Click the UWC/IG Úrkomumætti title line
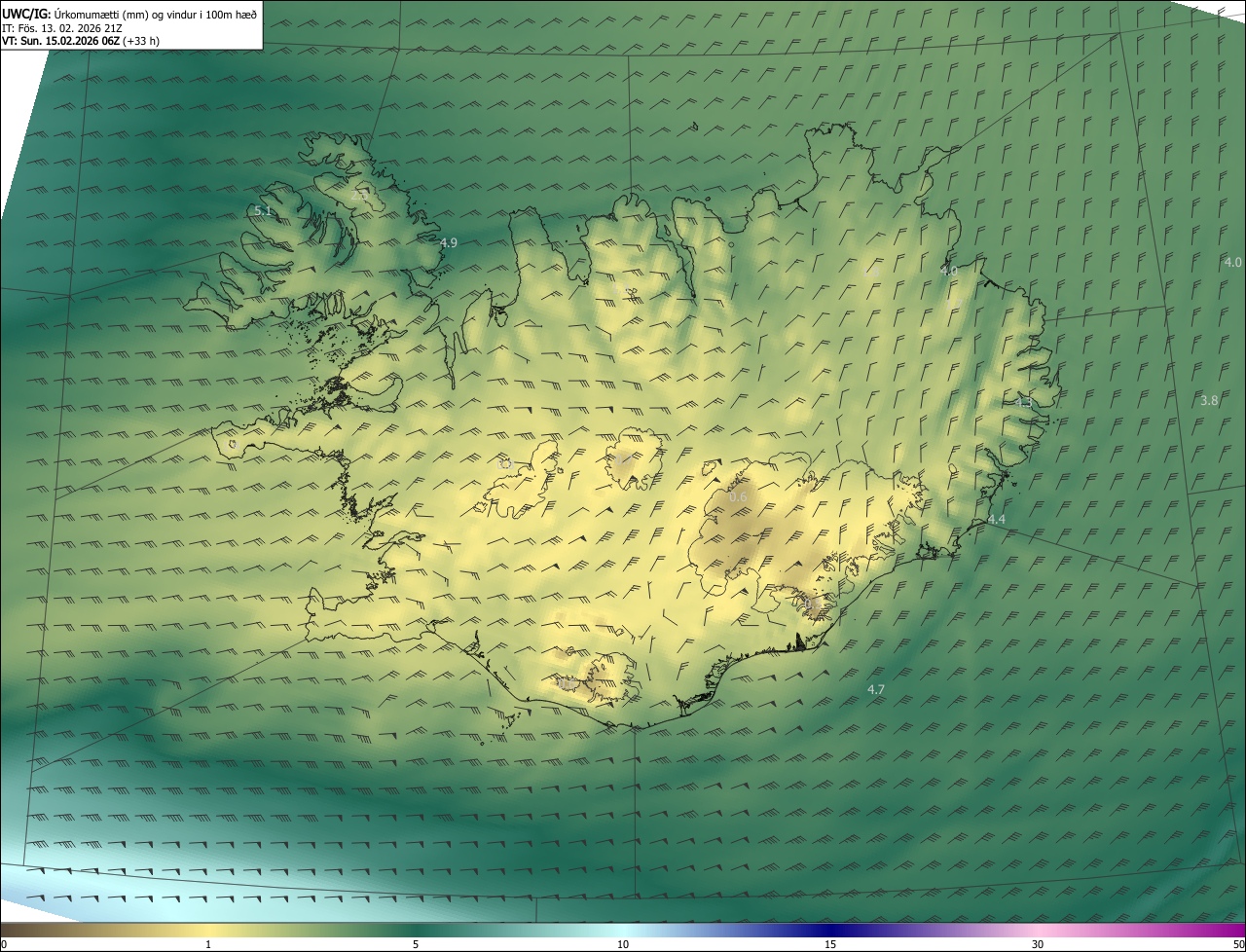 [x=130, y=13]
